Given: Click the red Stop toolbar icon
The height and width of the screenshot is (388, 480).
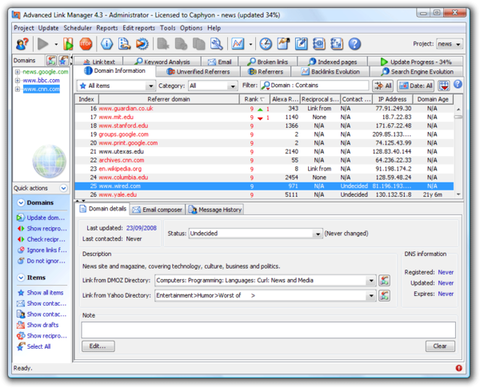Looking at the screenshot, I should [86, 44].
